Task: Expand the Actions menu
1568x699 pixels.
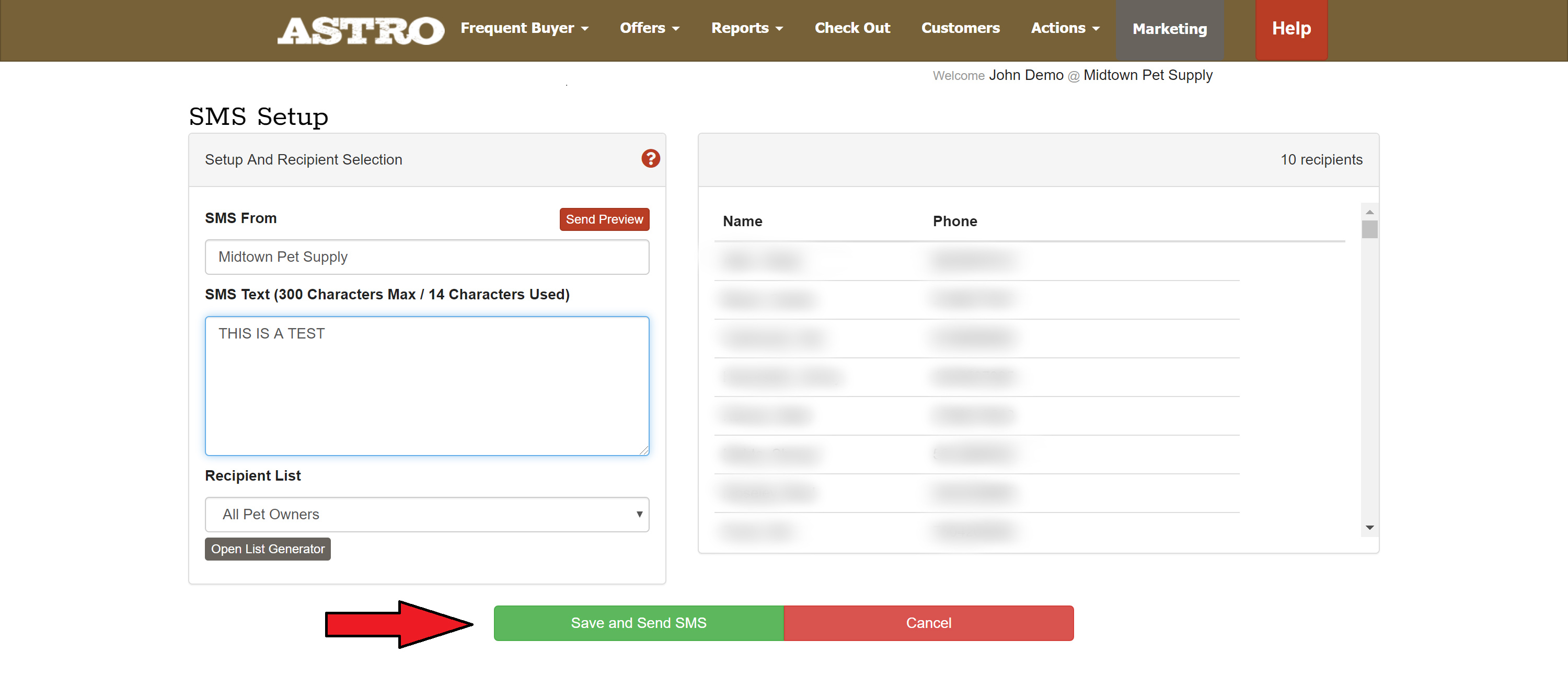Action: click(x=1065, y=28)
